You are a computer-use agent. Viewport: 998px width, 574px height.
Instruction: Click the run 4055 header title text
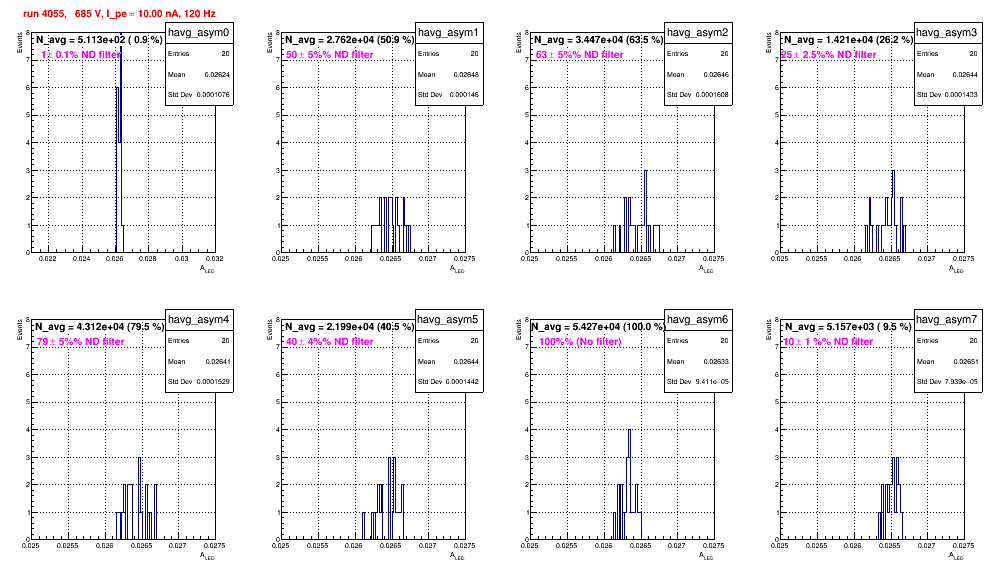pos(118,13)
